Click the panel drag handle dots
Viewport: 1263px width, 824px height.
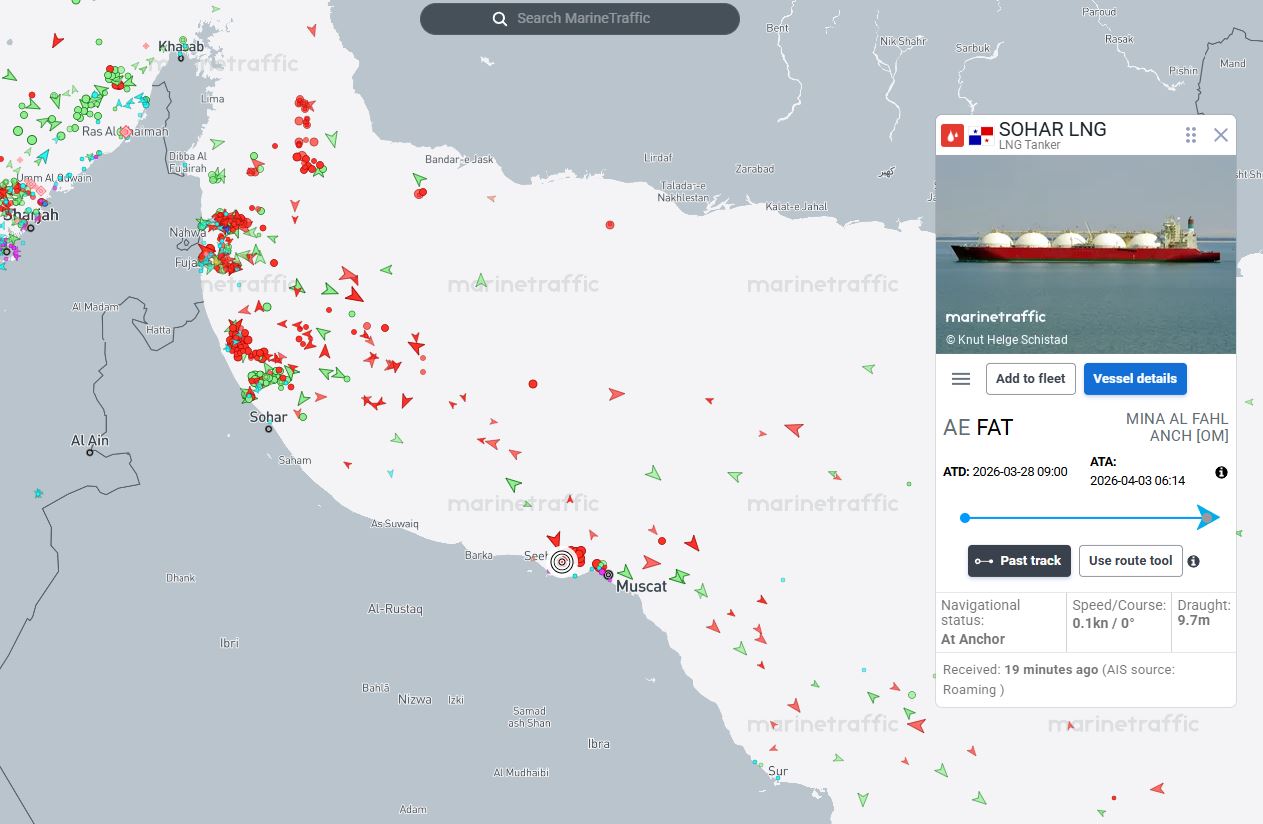1191,135
